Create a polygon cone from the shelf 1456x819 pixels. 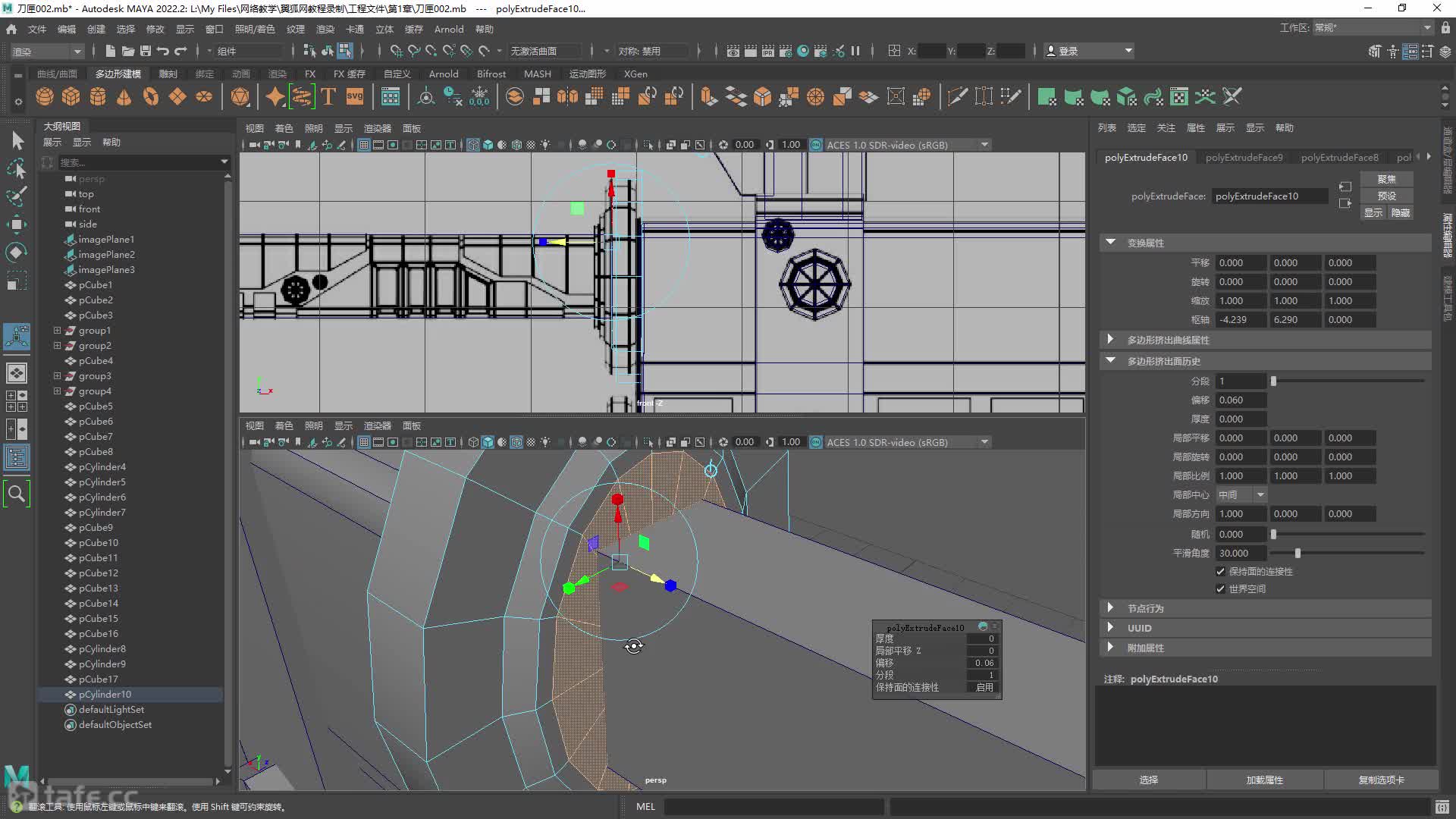(124, 97)
